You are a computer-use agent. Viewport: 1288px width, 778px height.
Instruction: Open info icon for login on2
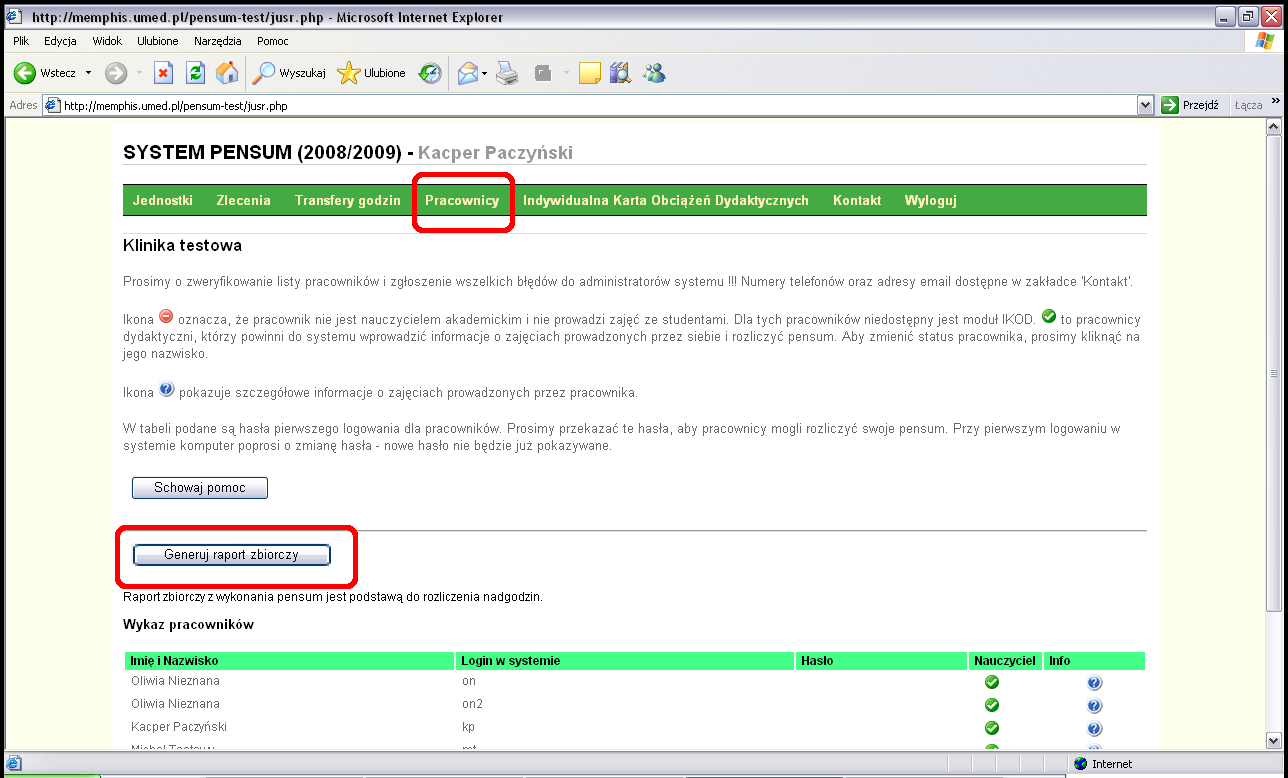point(1094,706)
